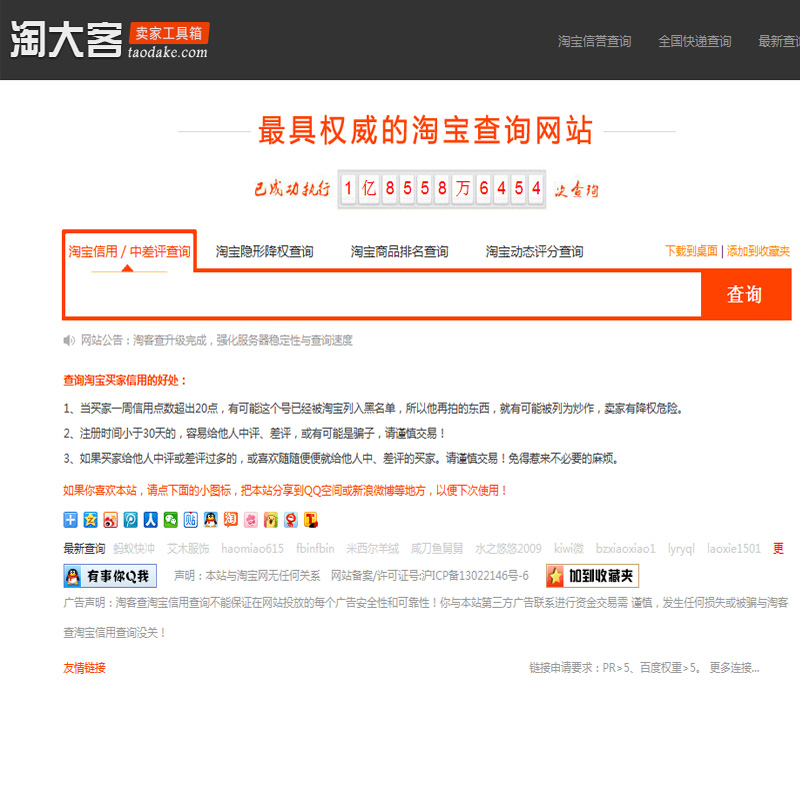
Task: Share to Baidu Tieba 贴 icon
Action: (x=190, y=520)
